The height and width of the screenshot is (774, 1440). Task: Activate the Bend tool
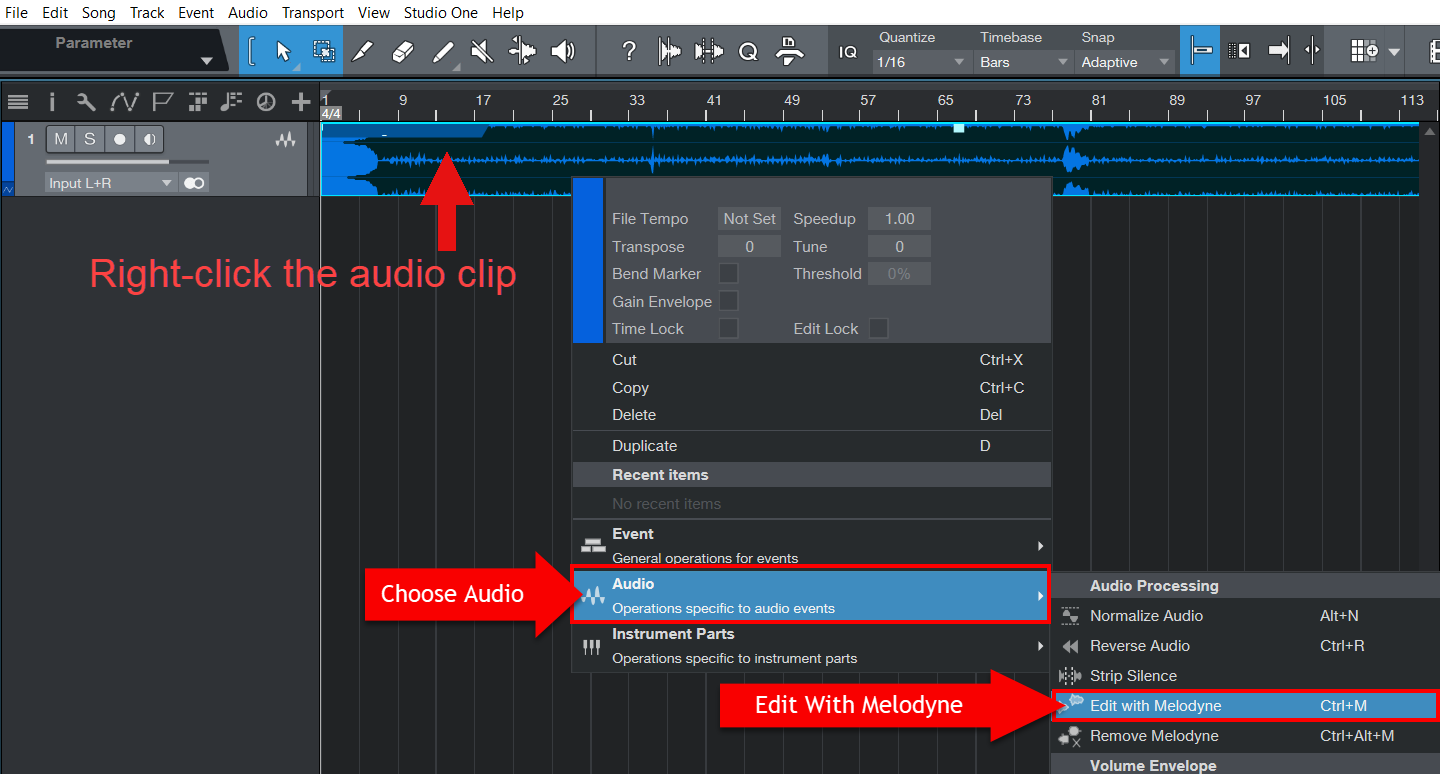(x=520, y=50)
